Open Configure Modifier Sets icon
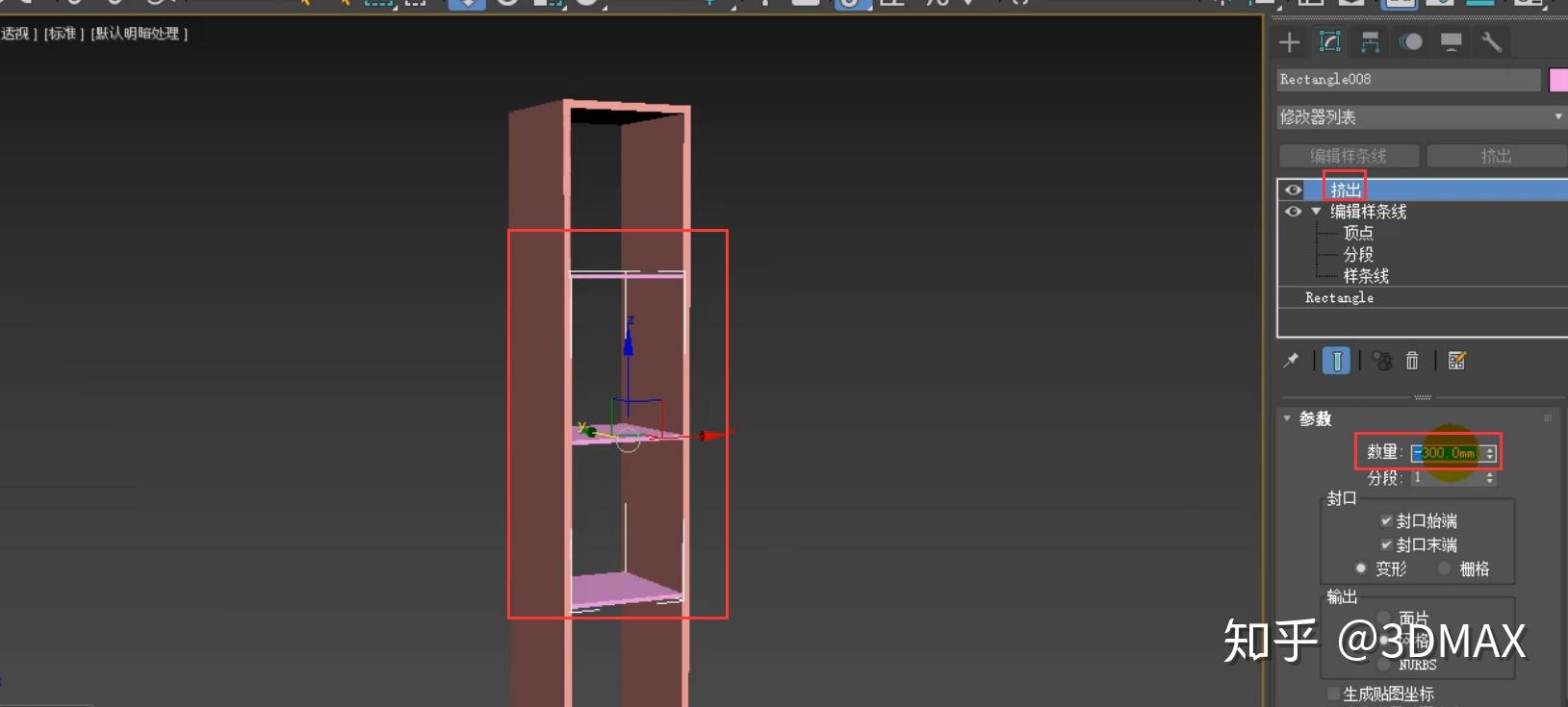The height and width of the screenshot is (707, 1568). coord(1457,361)
